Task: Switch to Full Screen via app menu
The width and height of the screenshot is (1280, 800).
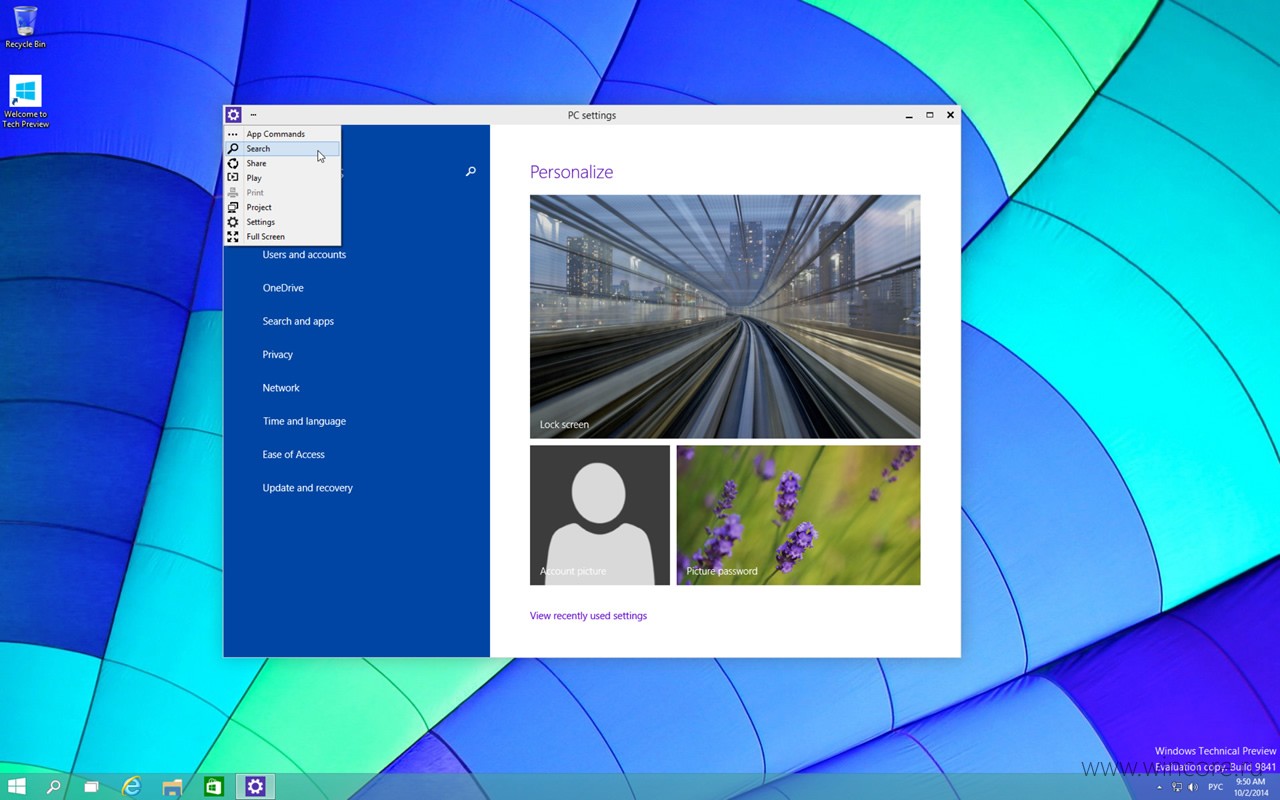Action: click(x=282, y=236)
